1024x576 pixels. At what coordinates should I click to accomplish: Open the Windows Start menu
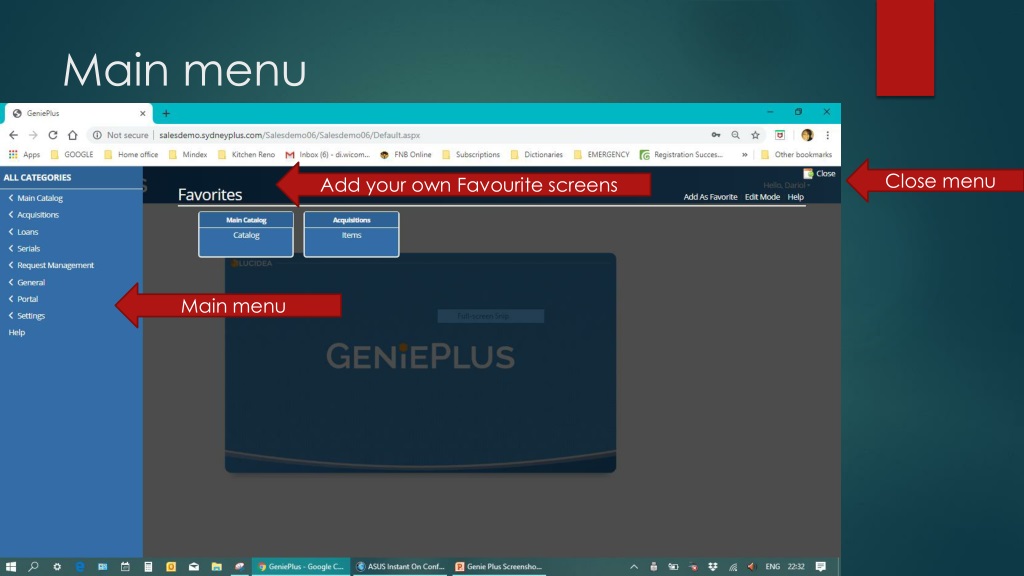(10, 567)
